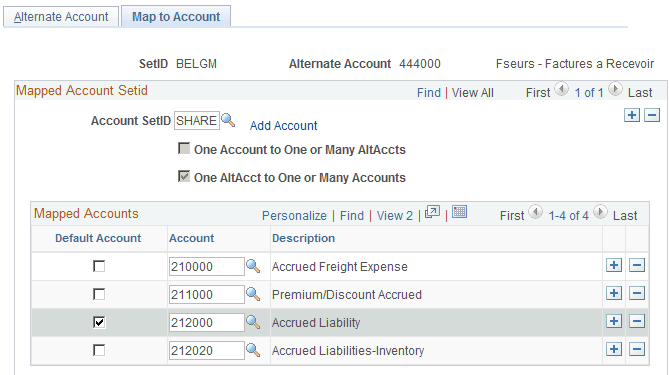This screenshot has height=375, width=669.
Task: Show previous Mapped Account Setid row
Action: (561, 89)
